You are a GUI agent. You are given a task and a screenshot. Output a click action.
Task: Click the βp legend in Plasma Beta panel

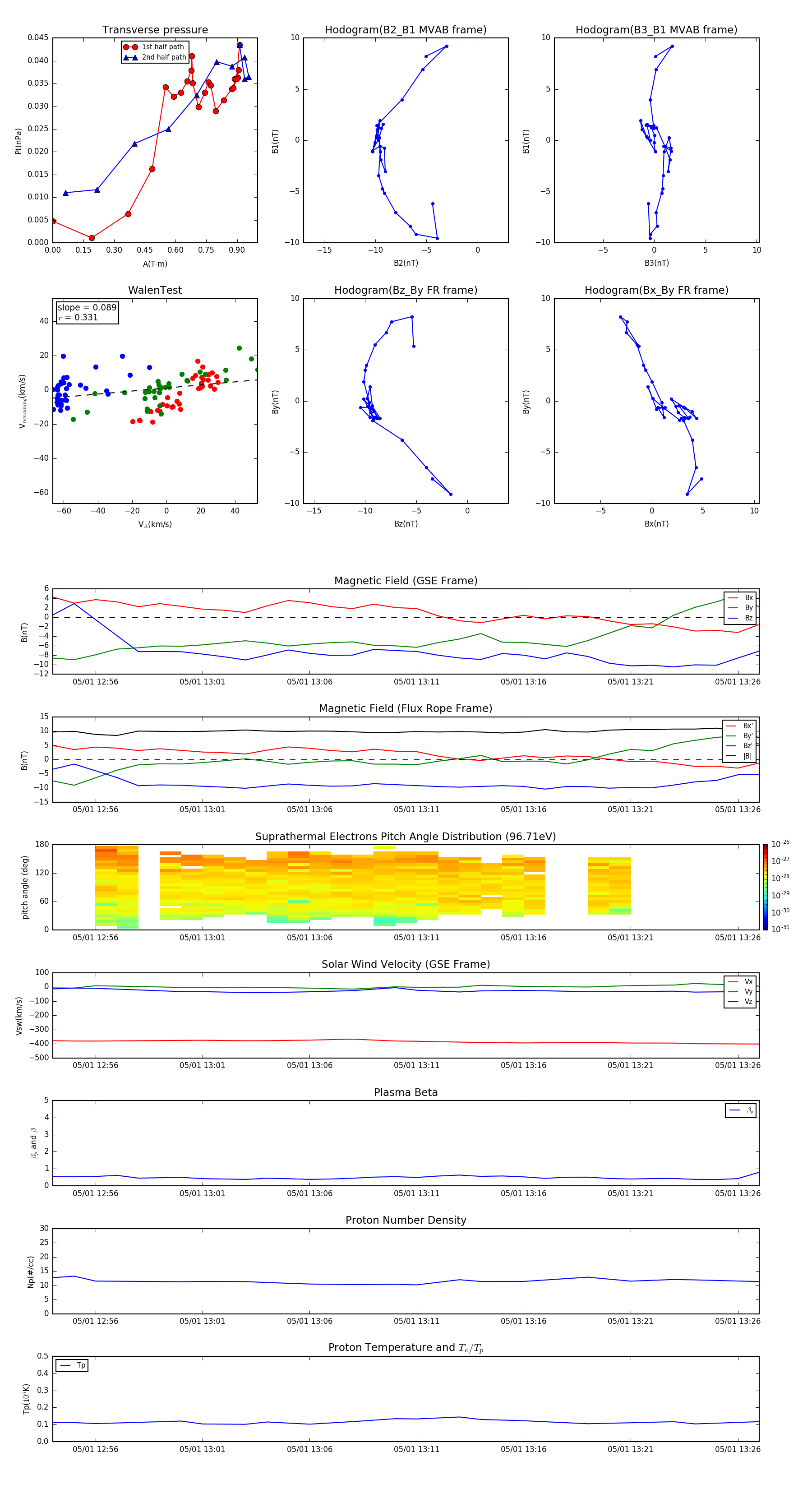[741, 1110]
